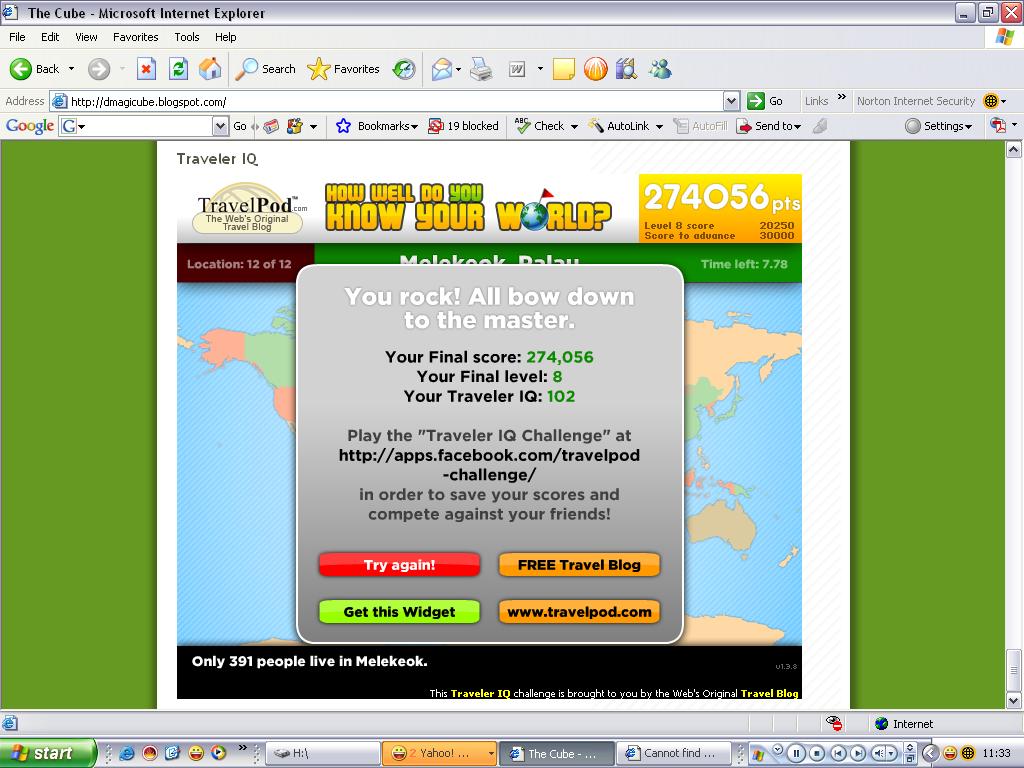Open the File menu

17,37
